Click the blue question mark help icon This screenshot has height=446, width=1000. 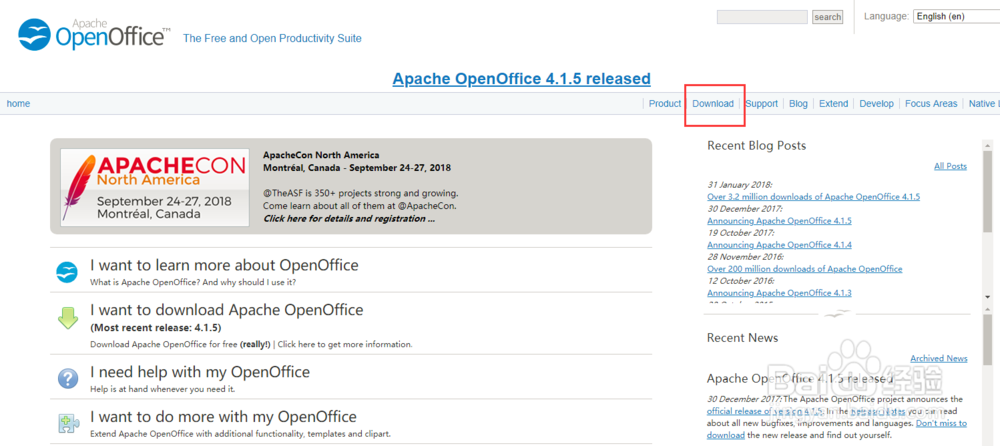[67, 378]
